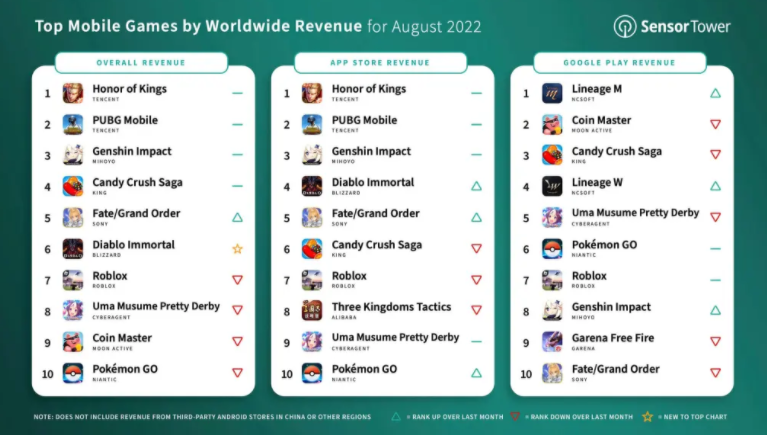
Task: Click 'Uma Musume Pretty Derby' text in Google Play
Action: click(635, 213)
